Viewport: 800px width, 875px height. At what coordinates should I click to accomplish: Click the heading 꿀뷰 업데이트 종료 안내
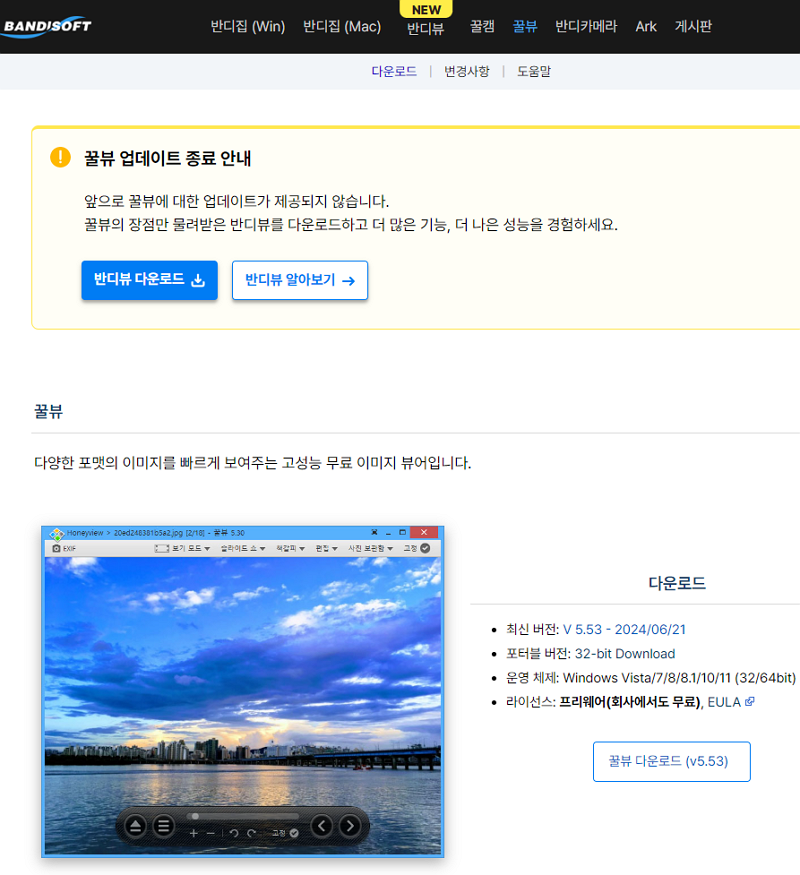tap(167, 158)
